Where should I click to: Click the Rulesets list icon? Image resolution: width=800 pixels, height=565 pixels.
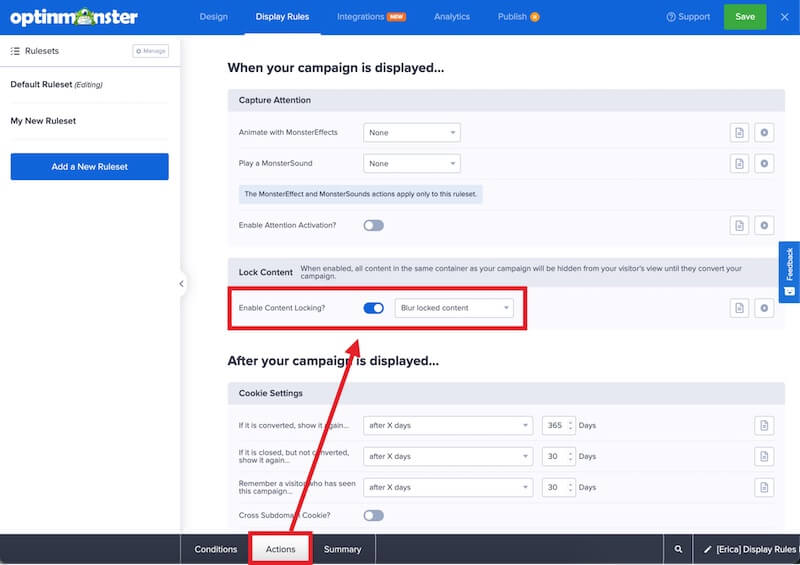[x=15, y=51]
